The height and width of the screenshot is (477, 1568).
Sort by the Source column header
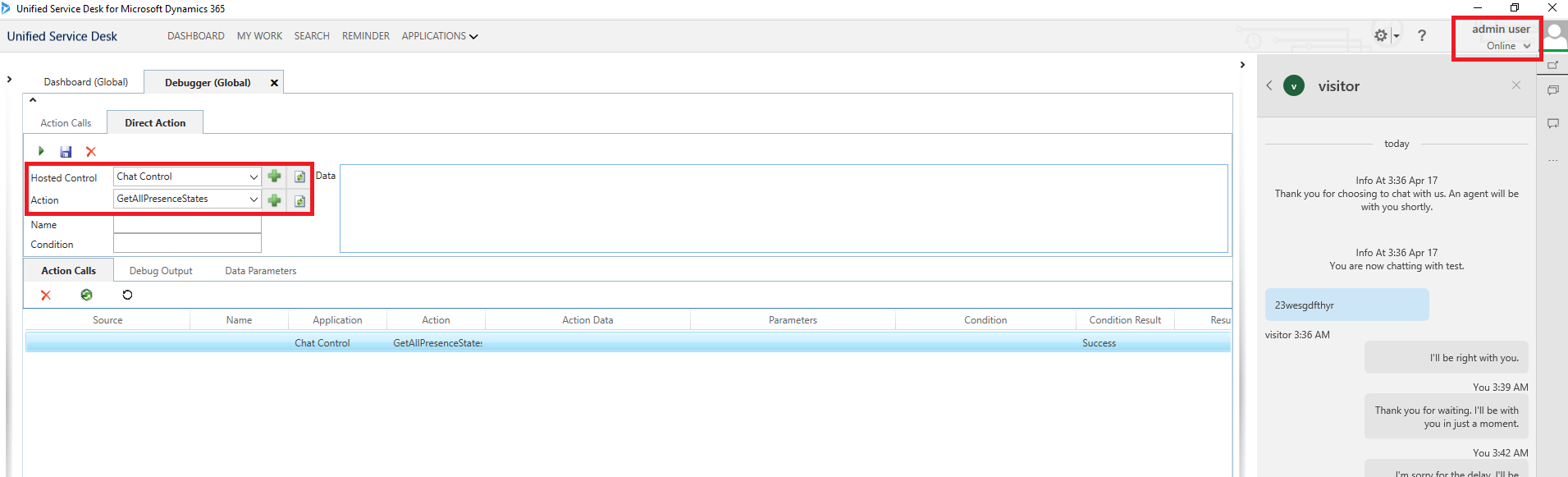(x=107, y=320)
